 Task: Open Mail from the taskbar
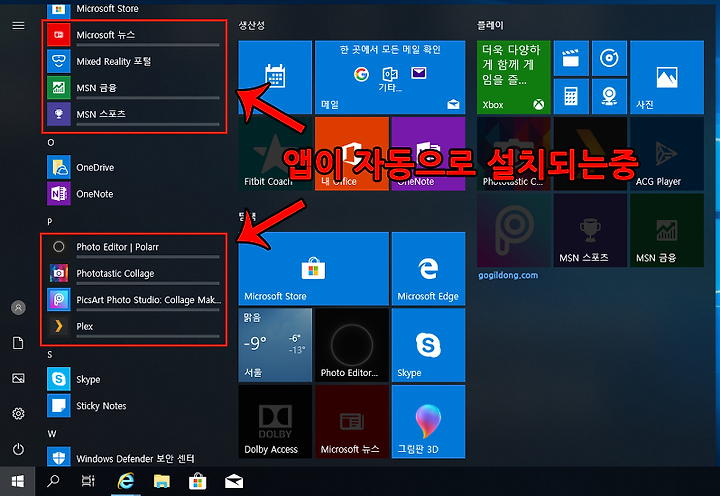[x=234, y=481]
